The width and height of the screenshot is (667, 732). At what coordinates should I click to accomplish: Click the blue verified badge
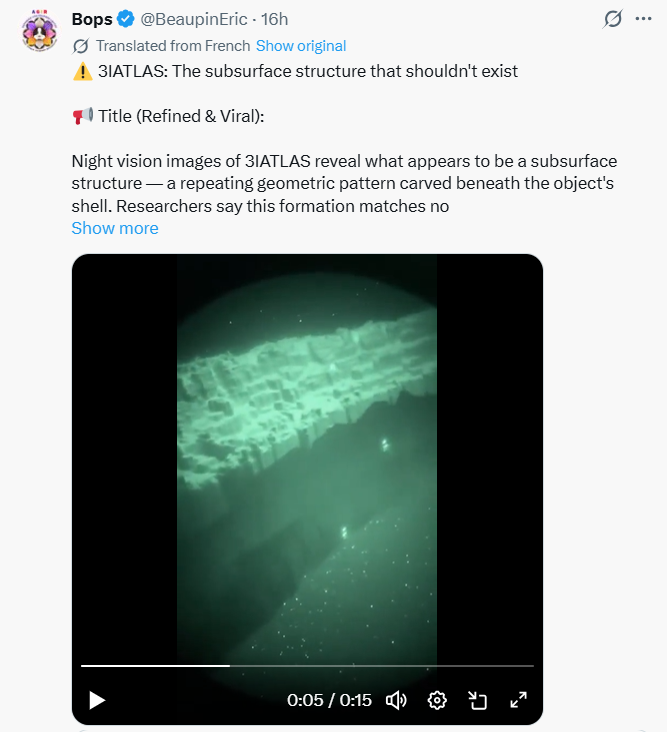(125, 20)
